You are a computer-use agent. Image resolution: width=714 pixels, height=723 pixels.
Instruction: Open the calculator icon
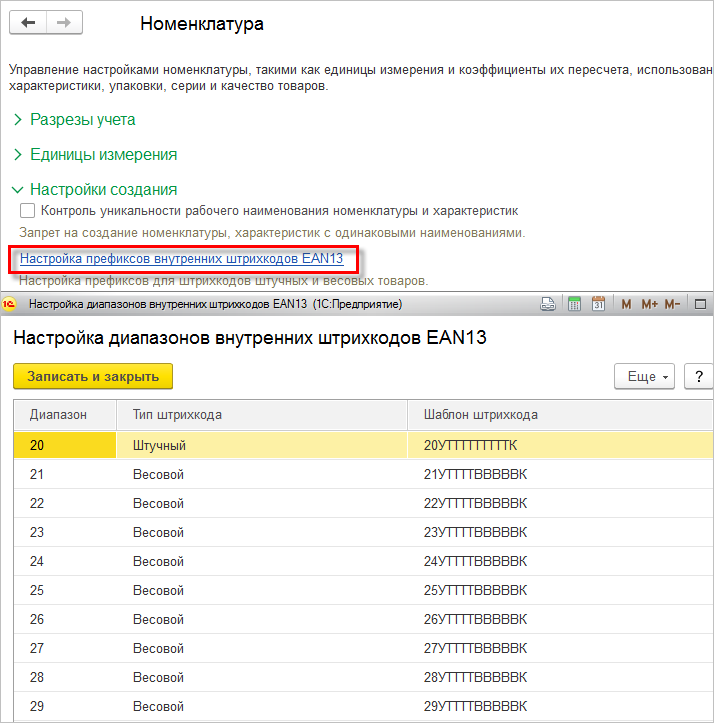[x=575, y=304]
